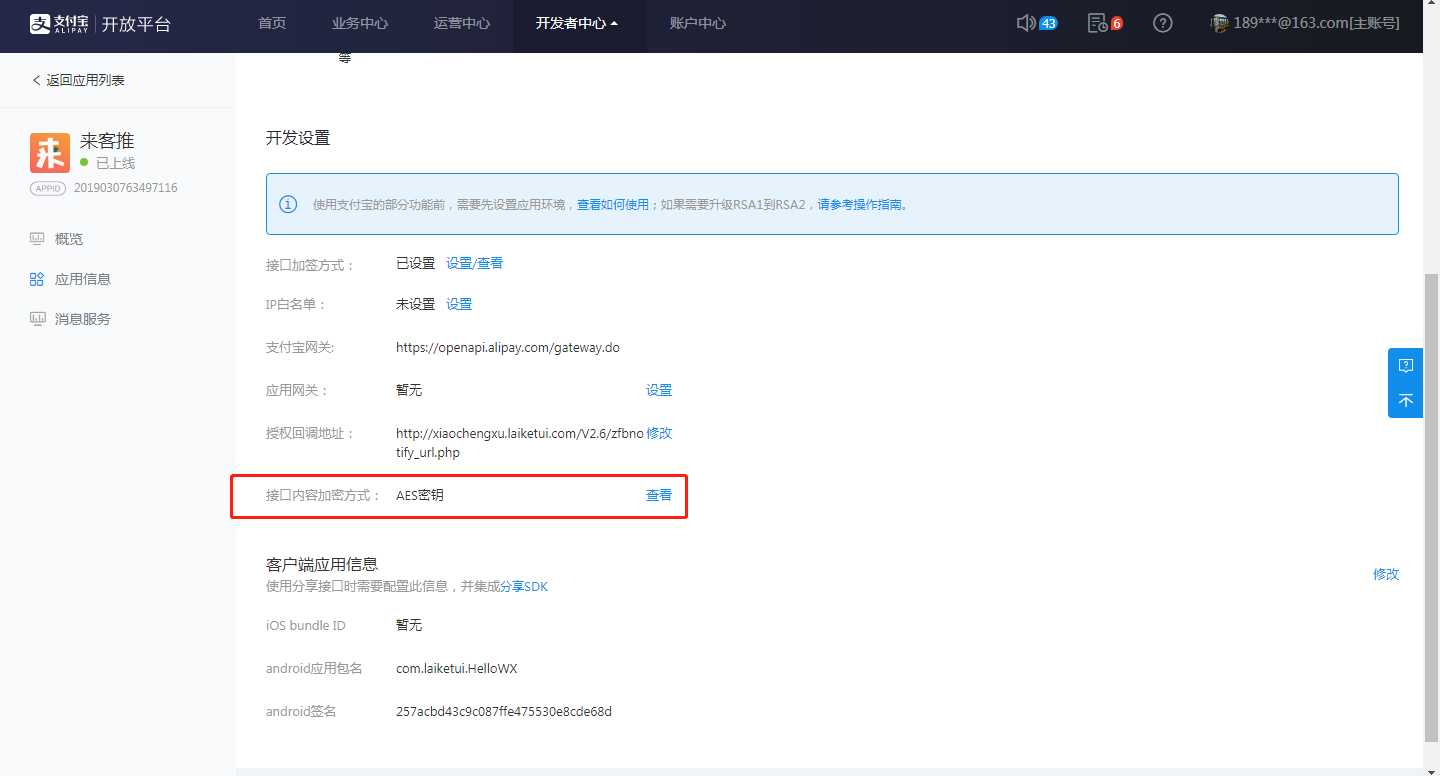Open the 运营中心 menu
The width and height of the screenshot is (1440, 776).
(x=462, y=23)
